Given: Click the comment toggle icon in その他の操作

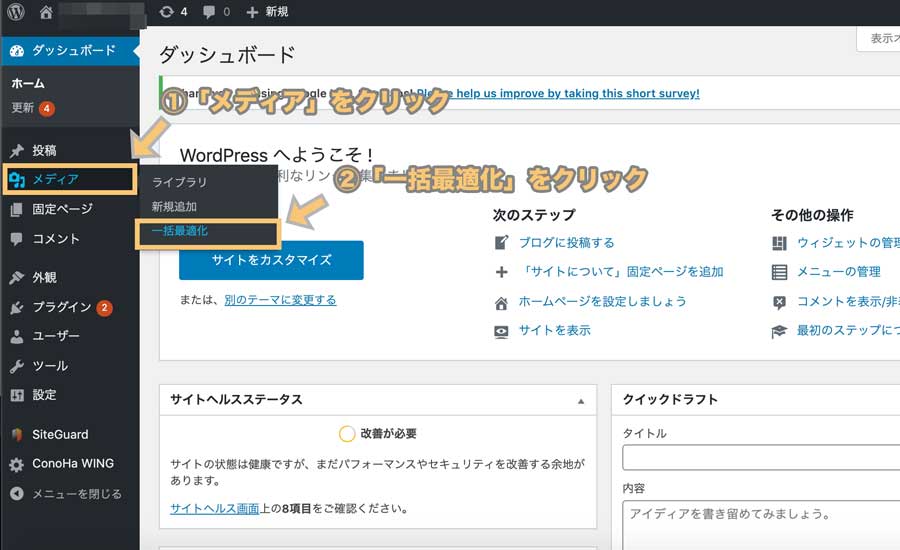Looking at the screenshot, I should click(779, 302).
